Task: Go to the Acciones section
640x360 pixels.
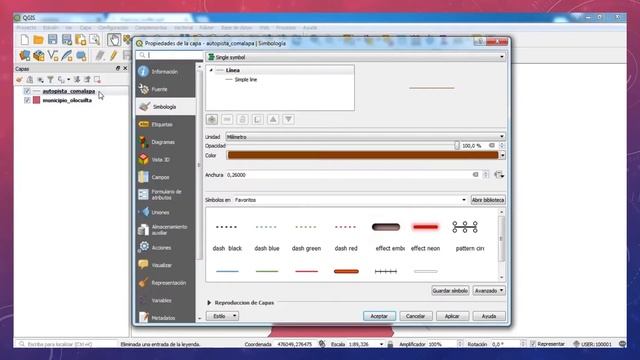Action: 165,247
